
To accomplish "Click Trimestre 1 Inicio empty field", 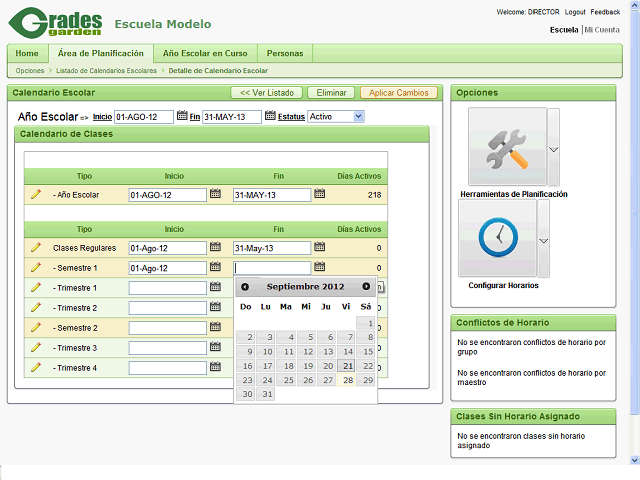I will (x=168, y=288).
